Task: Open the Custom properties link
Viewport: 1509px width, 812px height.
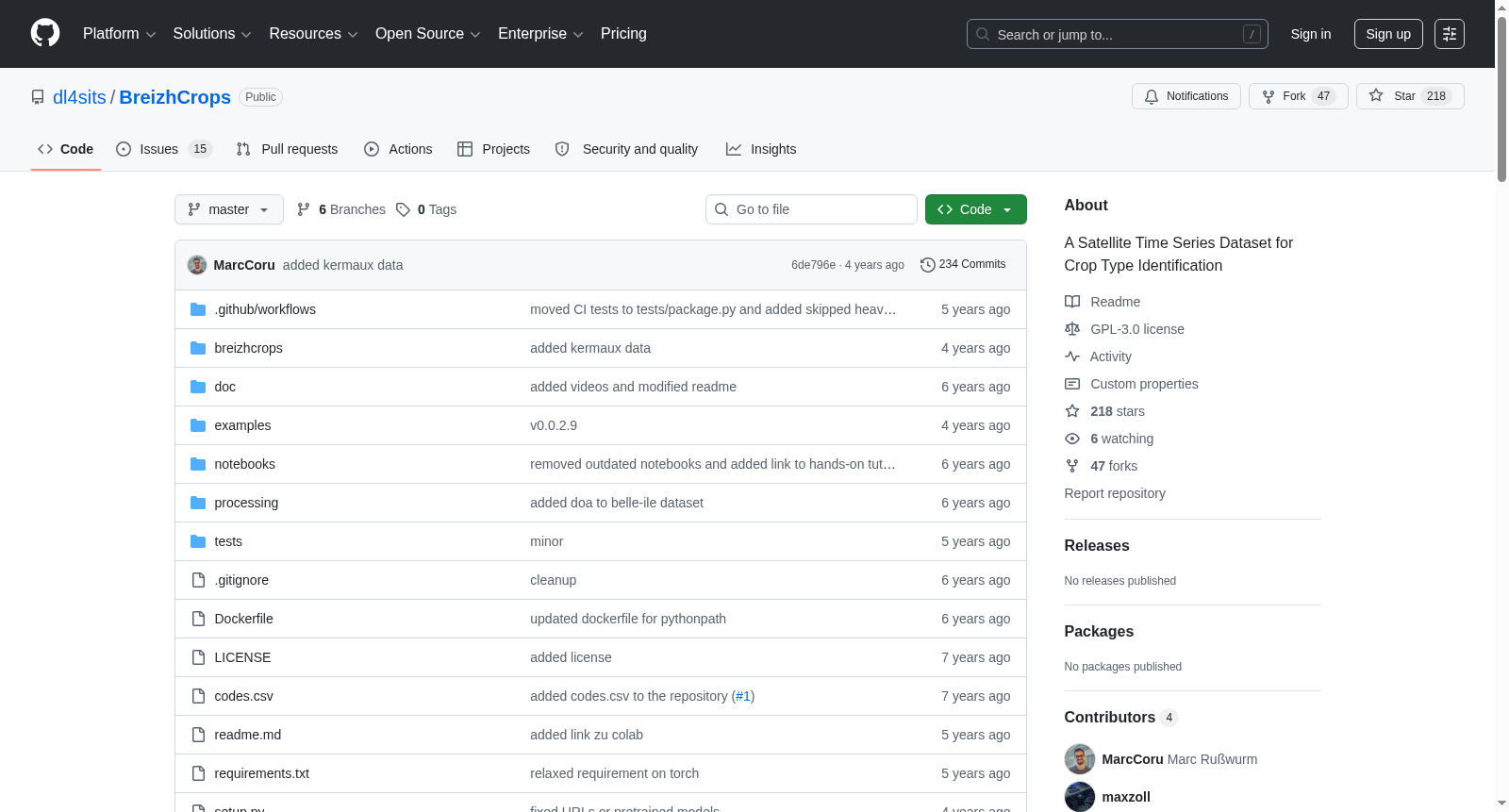Action: (x=1144, y=384)
